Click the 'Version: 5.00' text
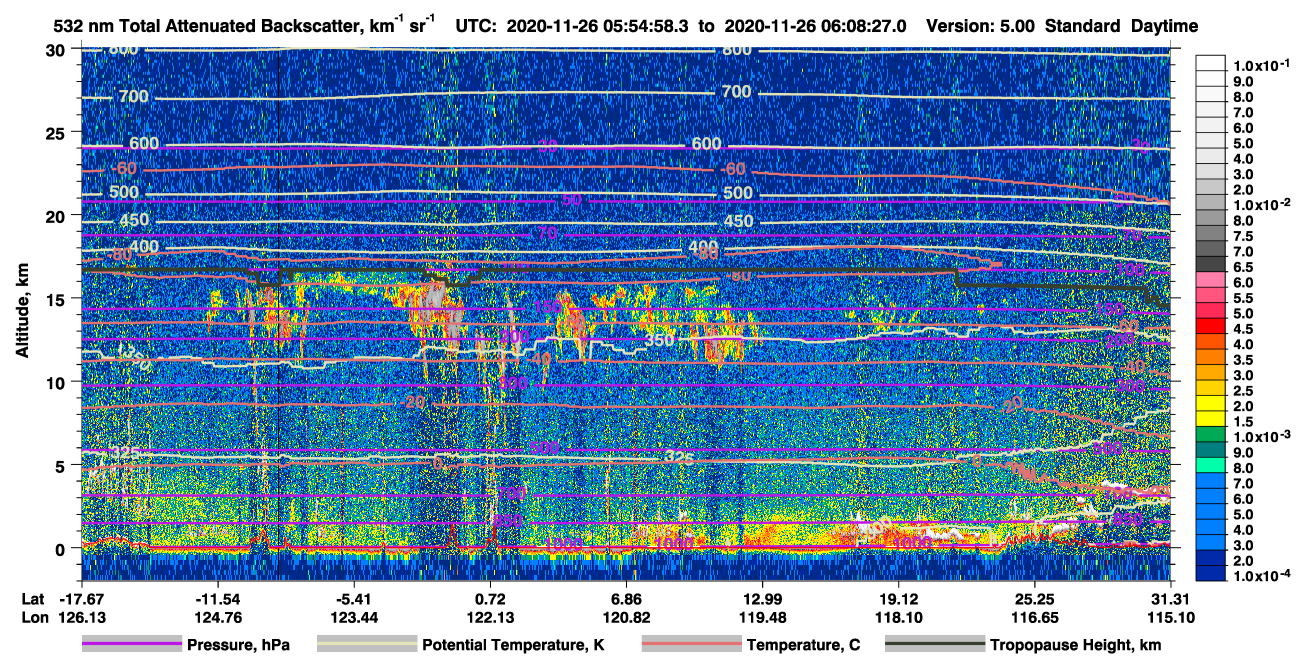This screenshot has height=667, width=1300. coord(982,26)
